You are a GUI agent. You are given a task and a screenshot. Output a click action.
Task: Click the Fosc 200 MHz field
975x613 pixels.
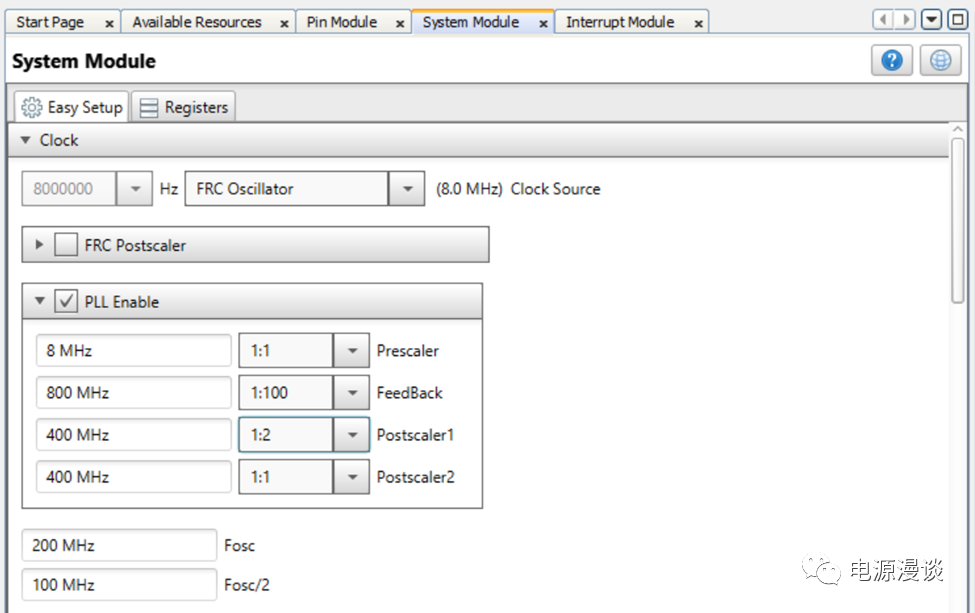pyautogui.click(x=119, y=546)
